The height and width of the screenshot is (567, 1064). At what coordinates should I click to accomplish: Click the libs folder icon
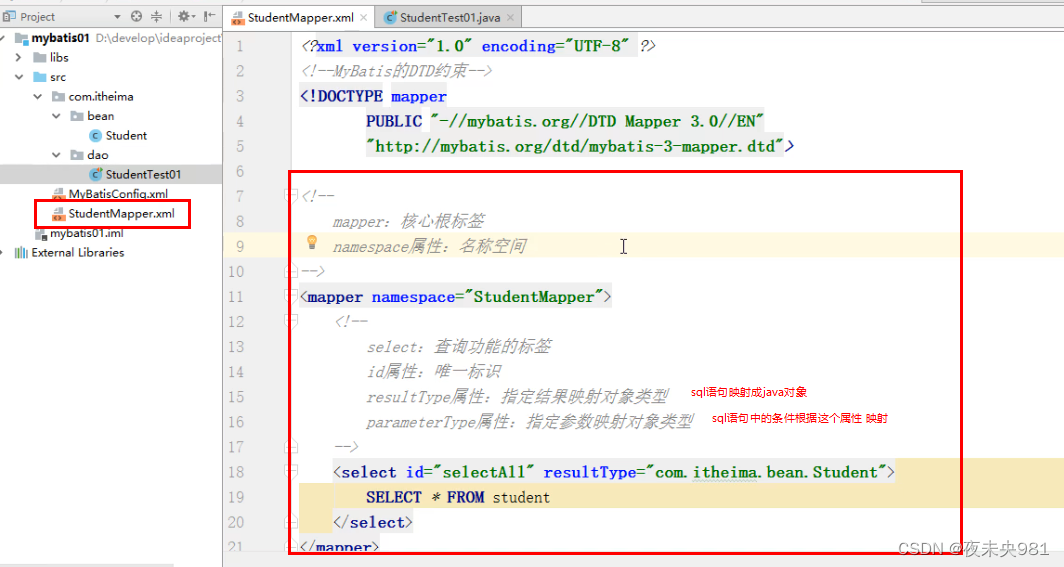click(x=40, y=58)
